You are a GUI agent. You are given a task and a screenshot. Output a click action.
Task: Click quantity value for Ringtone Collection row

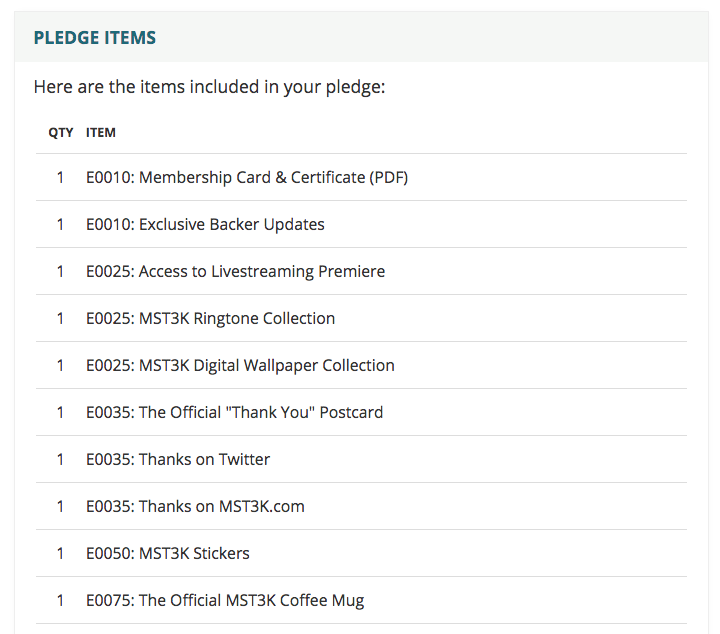[60, 318]
